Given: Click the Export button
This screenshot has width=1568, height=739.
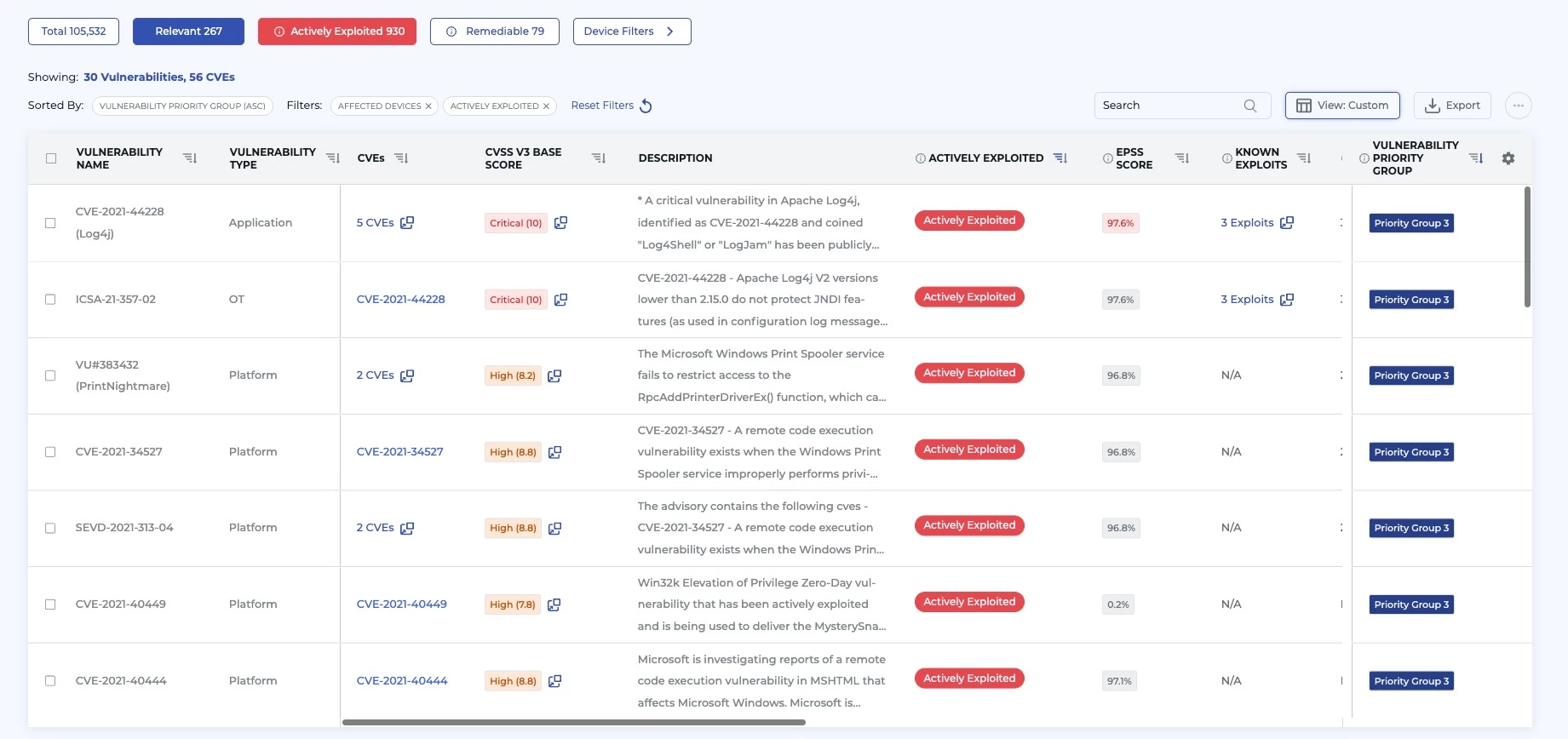Looking at the screenshot, I should coord(1451,106).
